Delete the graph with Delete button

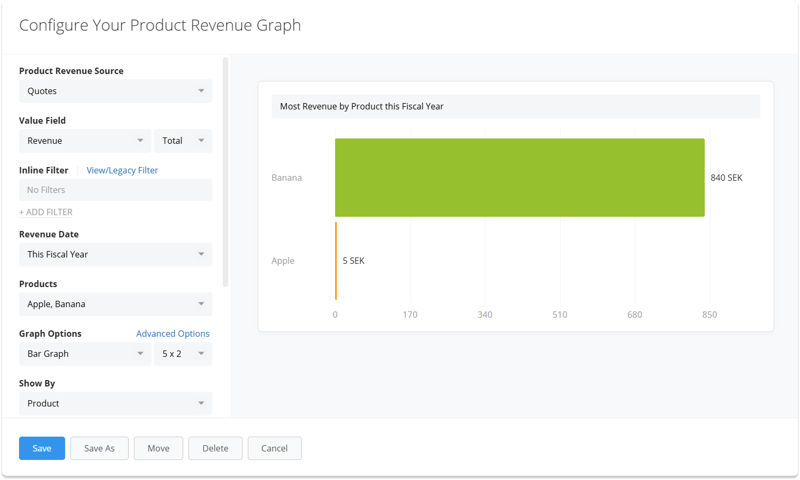(215, 448)
